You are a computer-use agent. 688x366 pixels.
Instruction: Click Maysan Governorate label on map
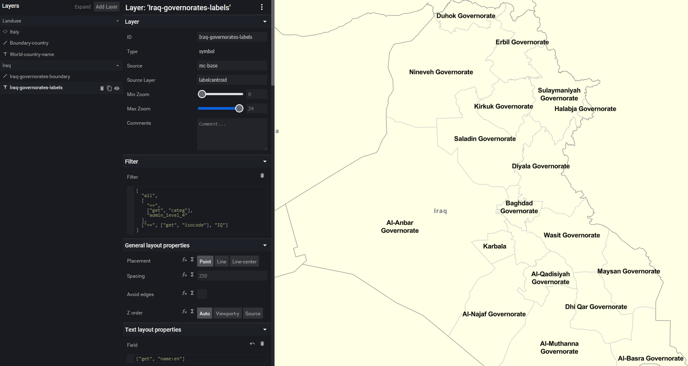tap(628, 271)
